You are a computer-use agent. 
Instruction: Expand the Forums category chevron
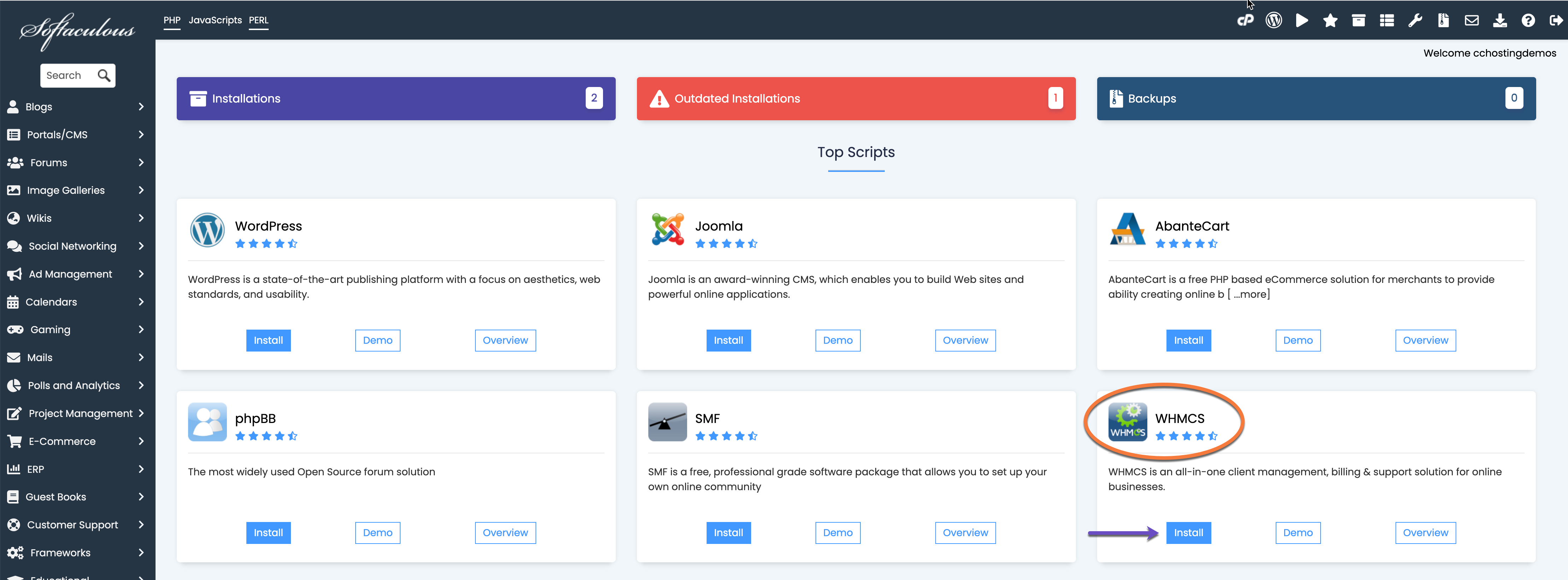click(141, 163)
